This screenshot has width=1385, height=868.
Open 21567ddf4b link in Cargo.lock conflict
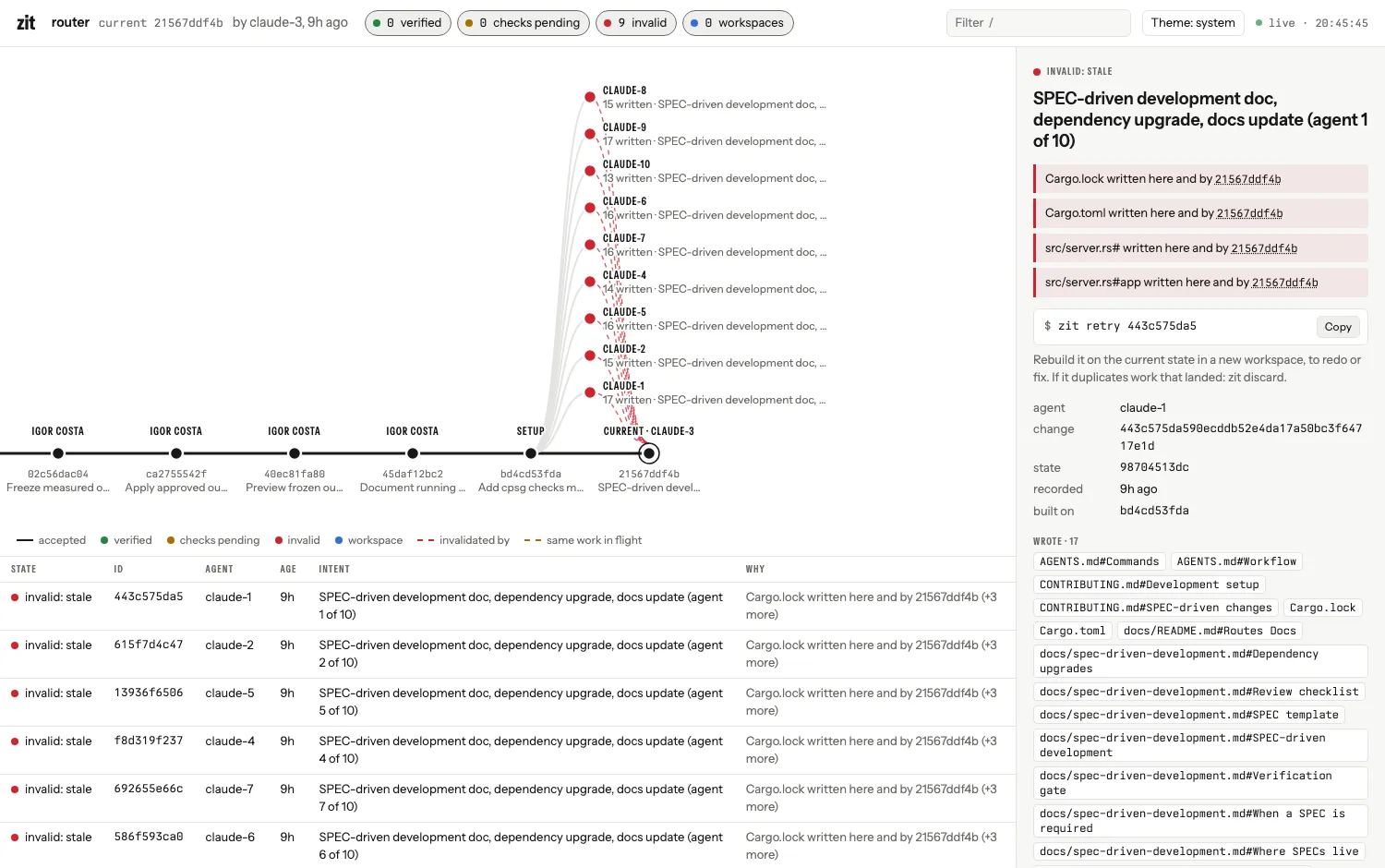1248,179
